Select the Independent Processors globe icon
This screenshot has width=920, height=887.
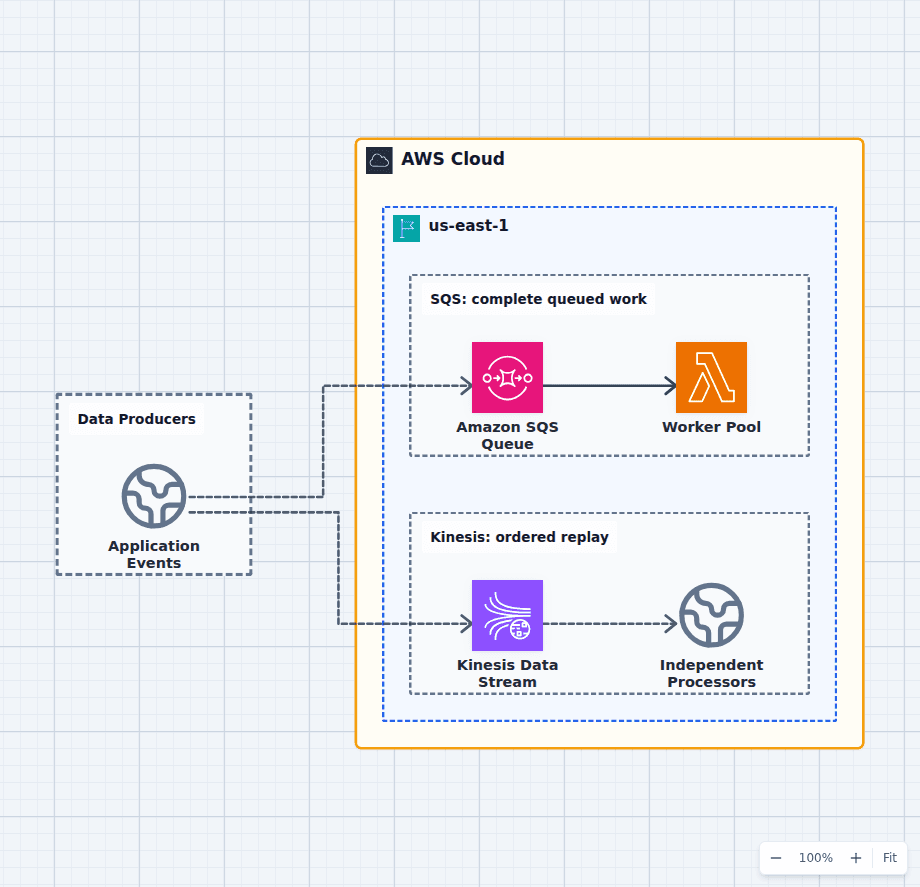[x=711, y=615]
